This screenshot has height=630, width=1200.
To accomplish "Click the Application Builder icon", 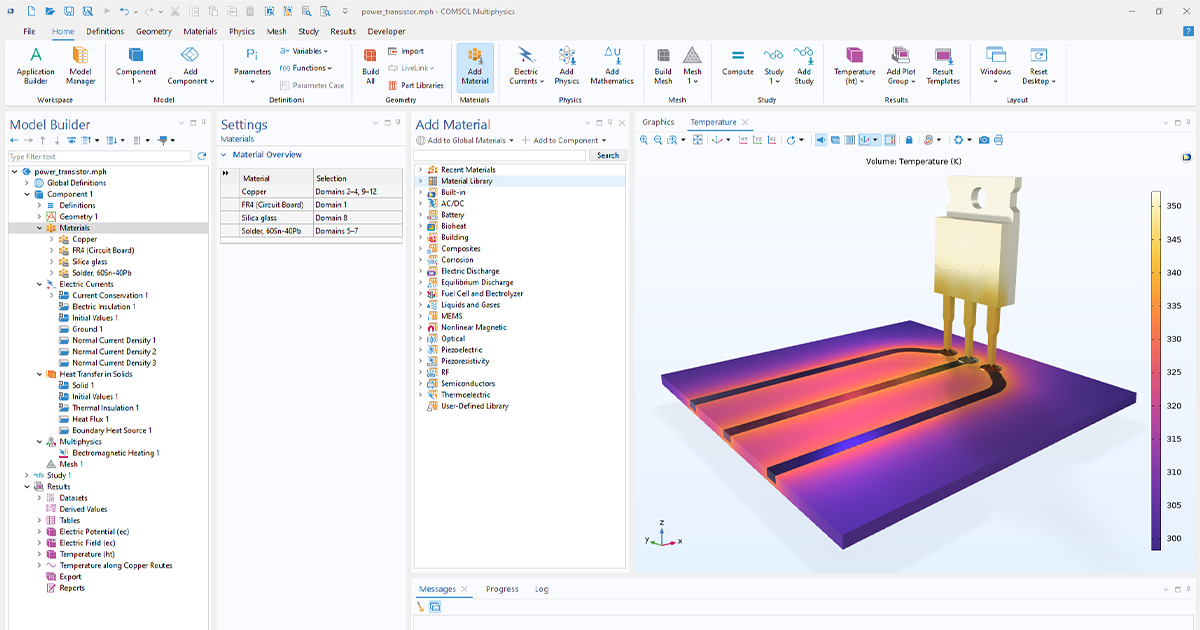I will [x=36, y=66].
